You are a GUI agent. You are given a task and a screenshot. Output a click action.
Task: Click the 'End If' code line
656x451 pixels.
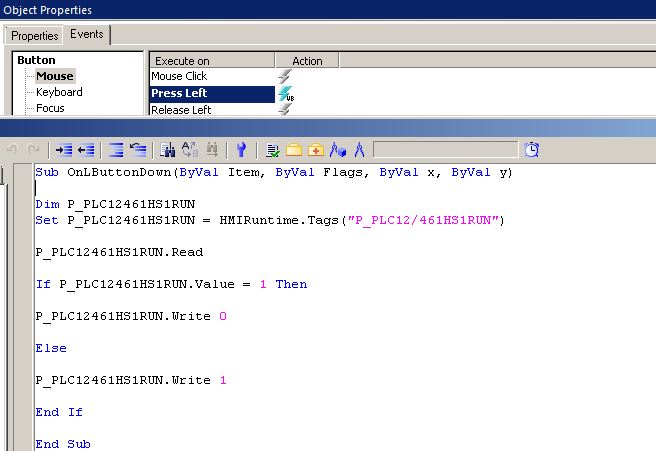click(59, 412)
